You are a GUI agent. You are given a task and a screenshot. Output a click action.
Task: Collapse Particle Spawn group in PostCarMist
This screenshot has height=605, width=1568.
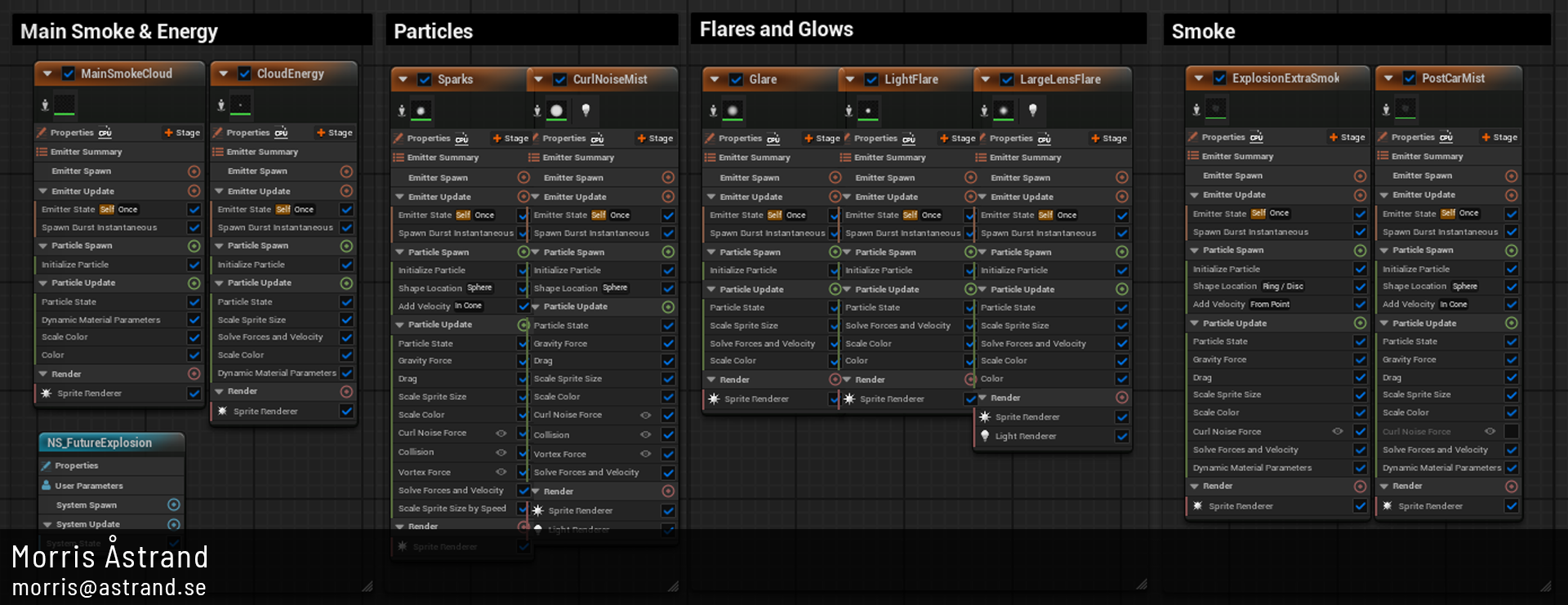(1384, 250)
